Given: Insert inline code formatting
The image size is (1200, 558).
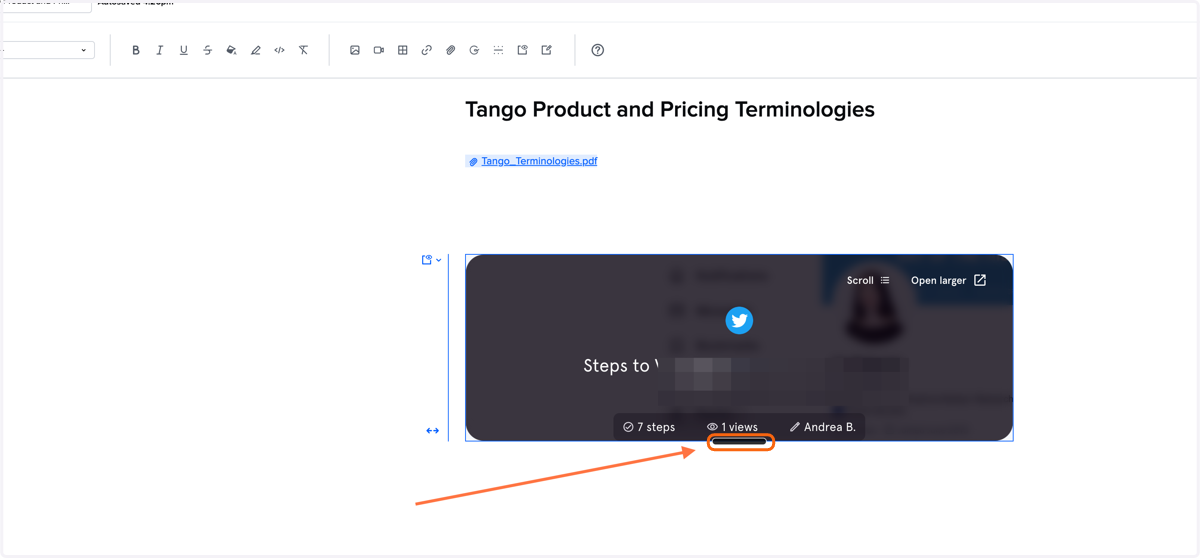Looking at the screenshot, I should tap(280, 50).
